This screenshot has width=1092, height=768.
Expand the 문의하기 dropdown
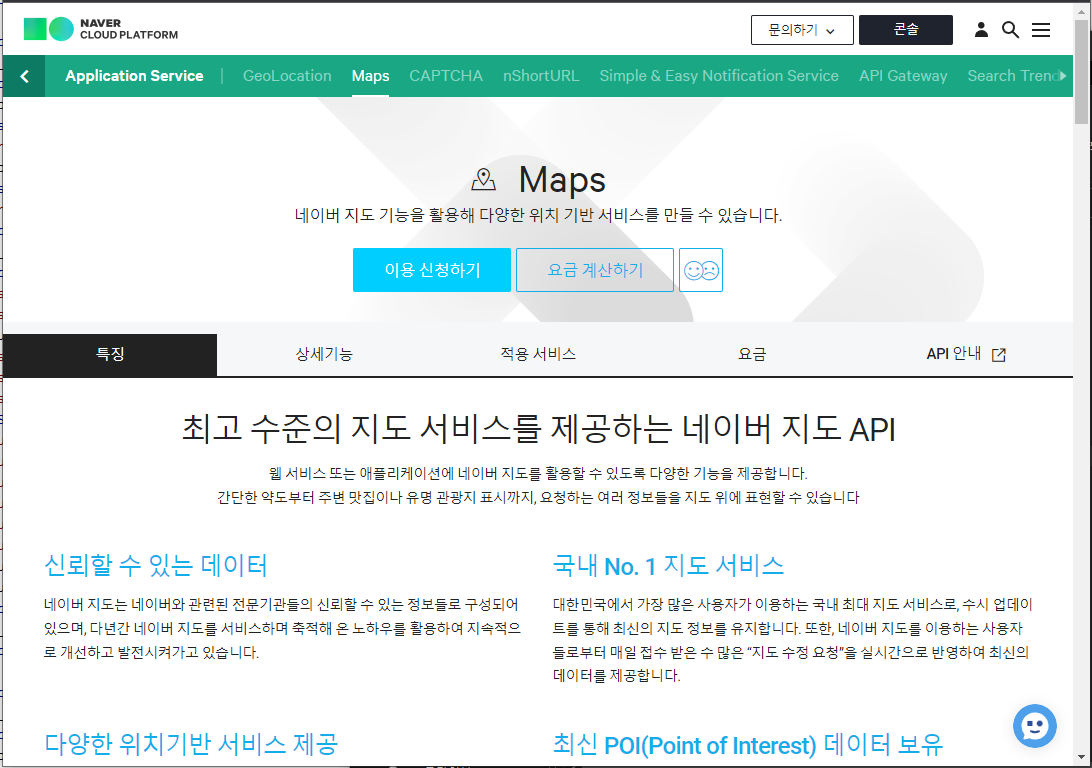(x=802, y=30)
